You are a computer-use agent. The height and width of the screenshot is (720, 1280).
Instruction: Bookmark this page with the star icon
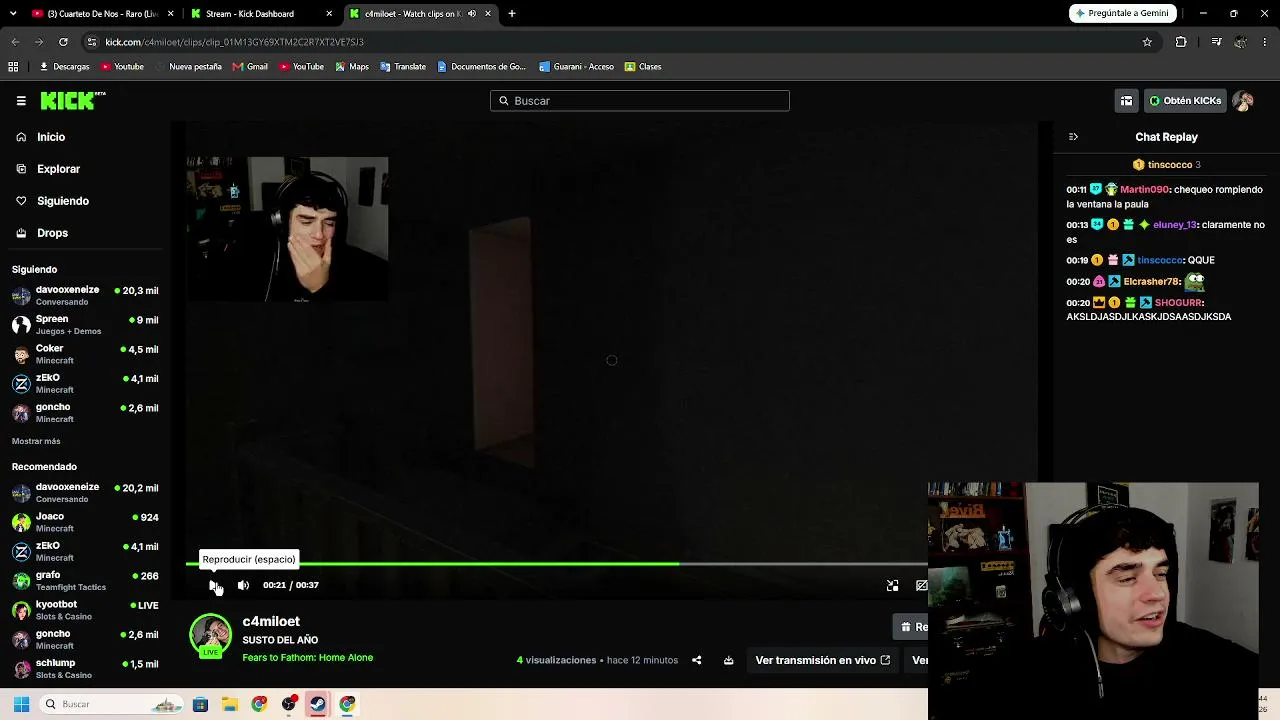(1147, 42)
